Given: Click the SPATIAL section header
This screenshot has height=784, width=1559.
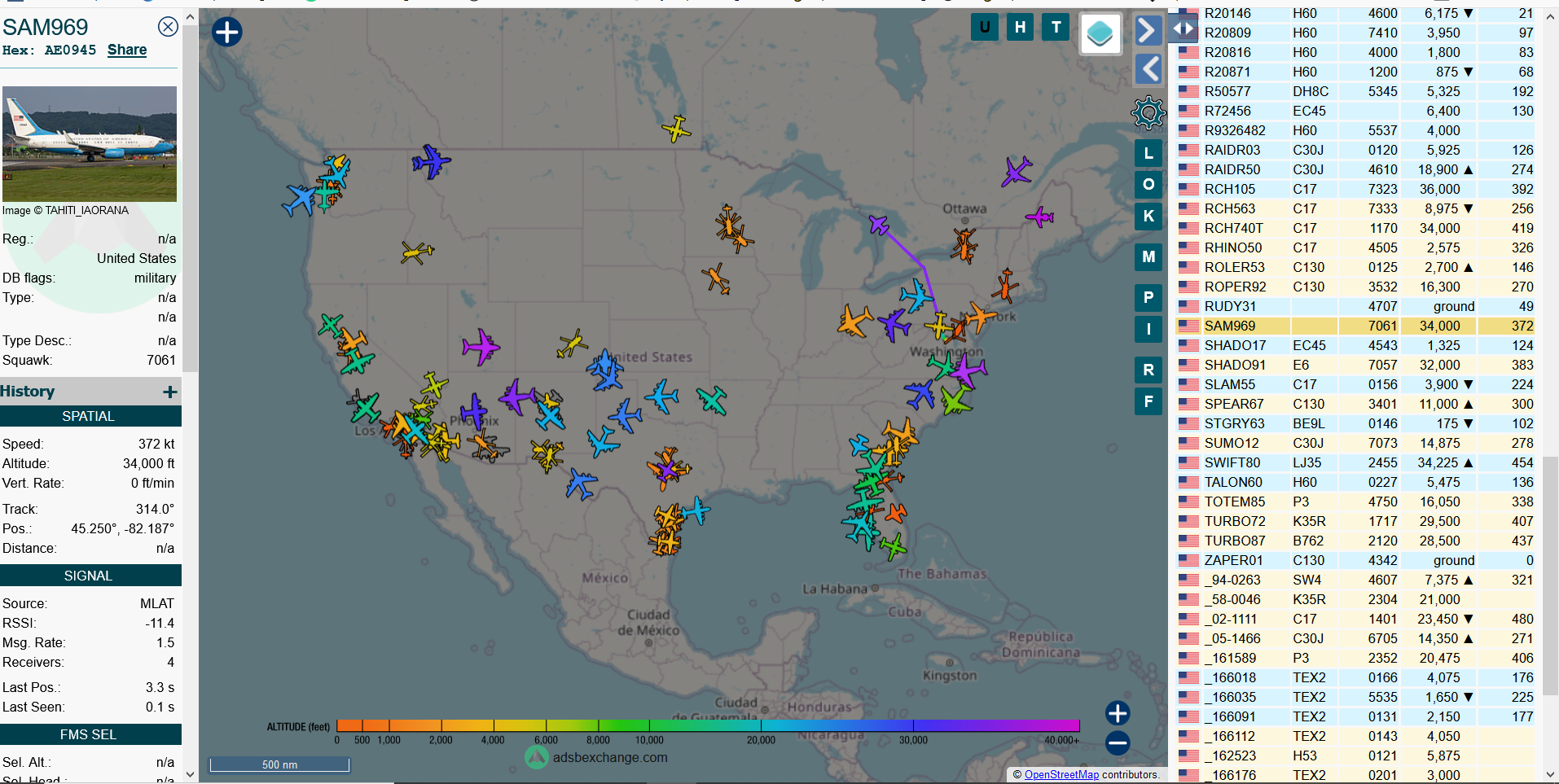Looking at the screenshot, I should click(90, 416).
